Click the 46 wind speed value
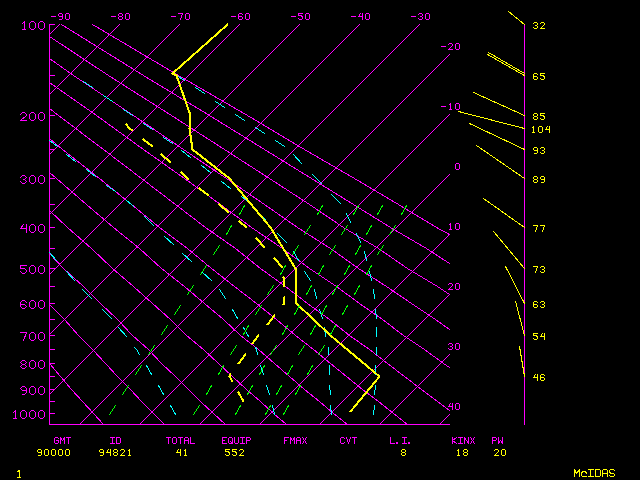The height and width of the screenshot is (480, 640). click(539, 377)
